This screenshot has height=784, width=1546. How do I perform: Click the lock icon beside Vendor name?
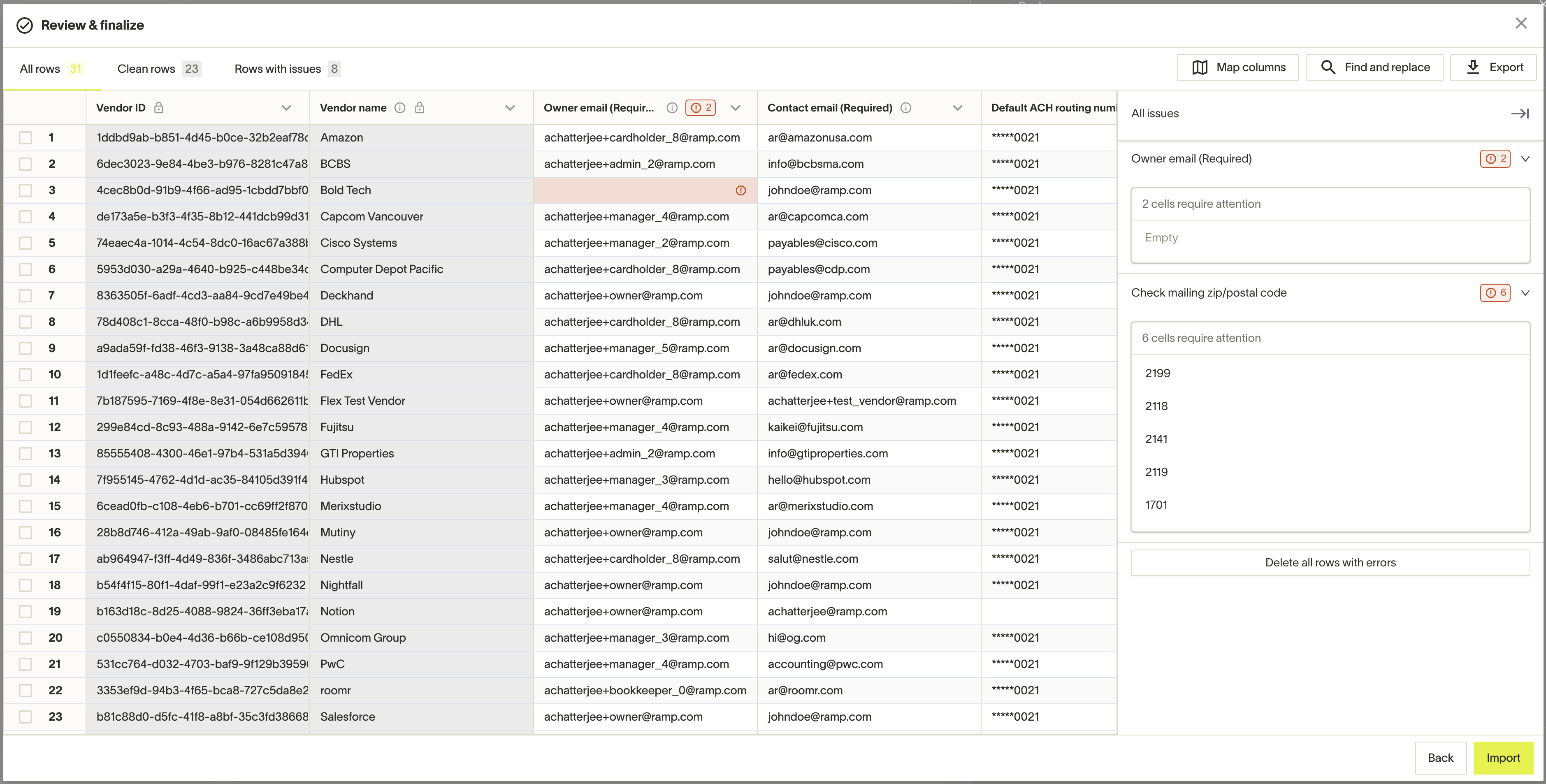tap(420, 108)
